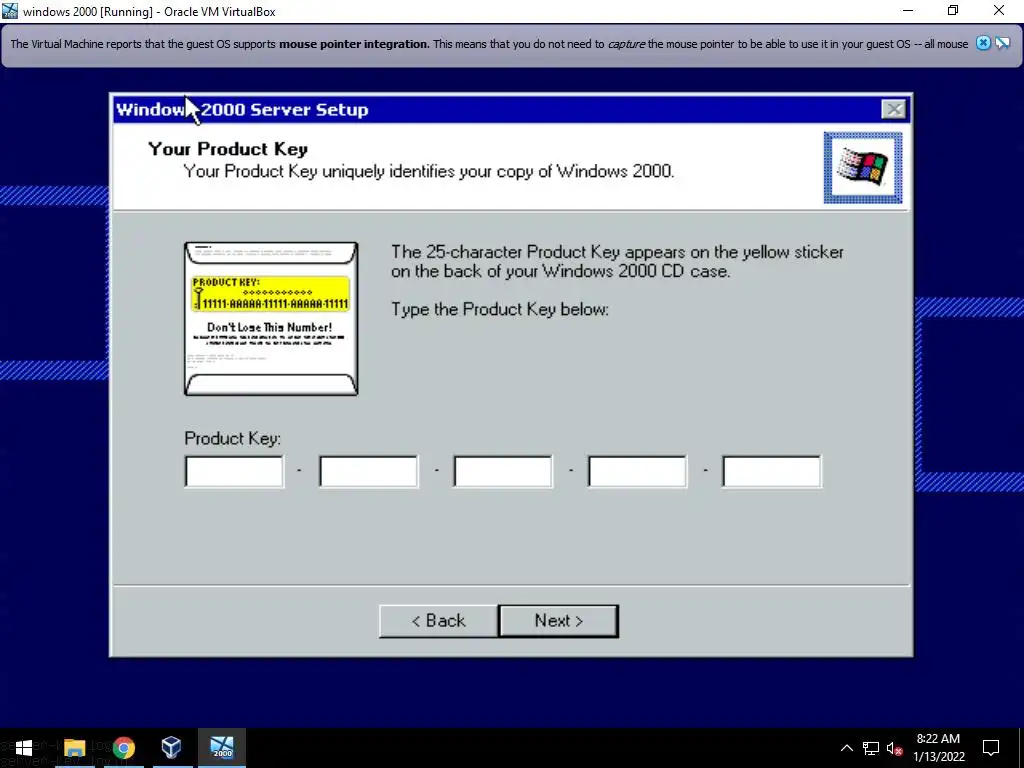Open VirtualBox Manager taskbar icon
Viewport: 1024px width, 768px height.
click(172, 748)
